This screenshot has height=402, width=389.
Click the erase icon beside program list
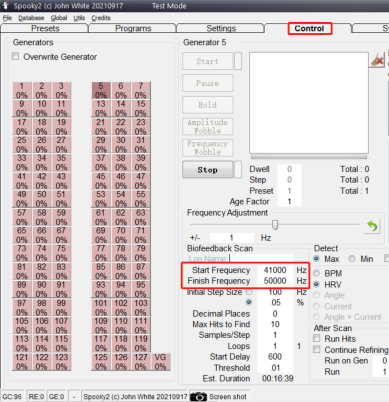click(377, 61)
